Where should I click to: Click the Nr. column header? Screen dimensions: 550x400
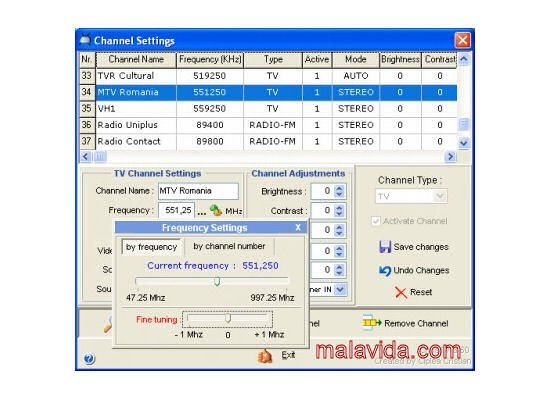[87, 59]
